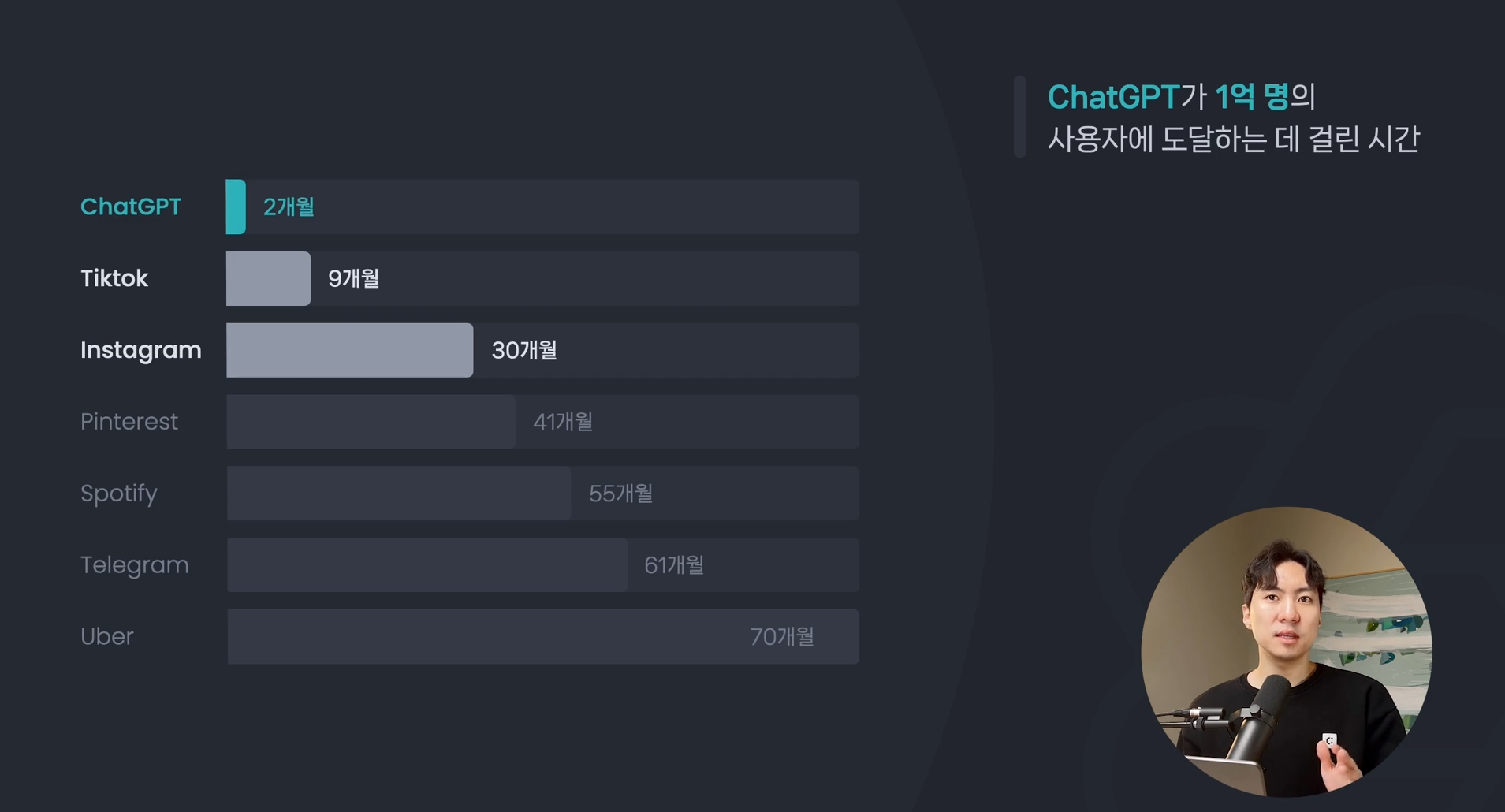The width and height of the screenshot is (1505, 812).
Task: Click the 55개월 value text
Action: [621, 494]
